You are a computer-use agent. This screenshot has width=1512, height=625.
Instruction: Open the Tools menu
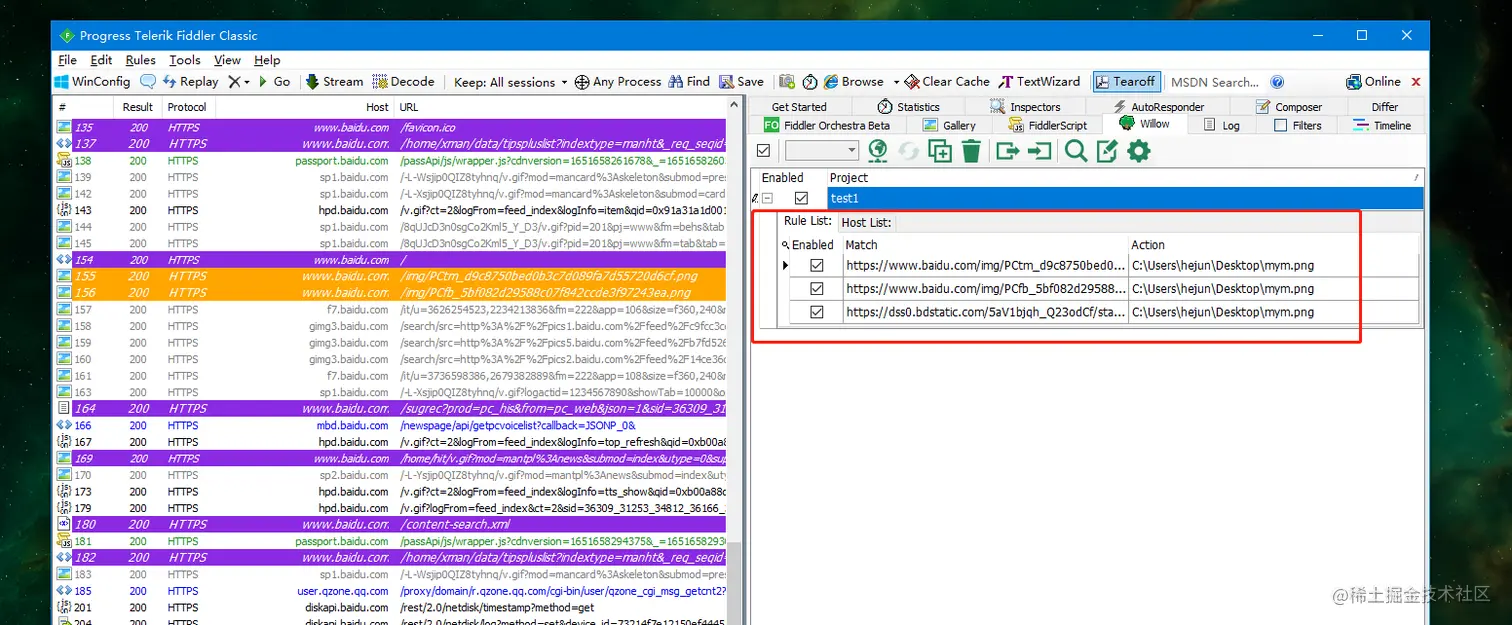click(185, 60)
